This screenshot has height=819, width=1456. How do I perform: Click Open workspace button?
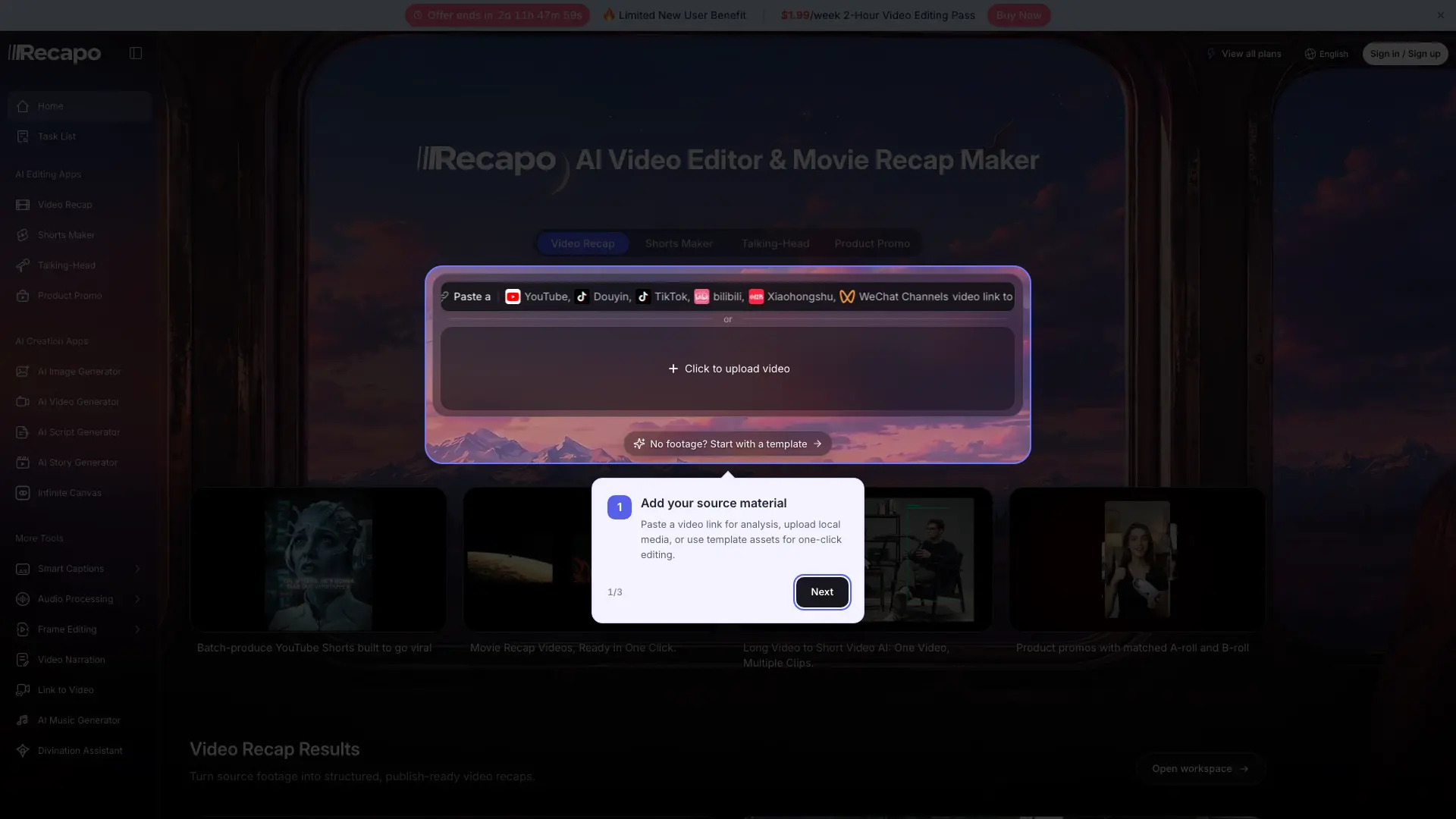[x=1200, y=769]
